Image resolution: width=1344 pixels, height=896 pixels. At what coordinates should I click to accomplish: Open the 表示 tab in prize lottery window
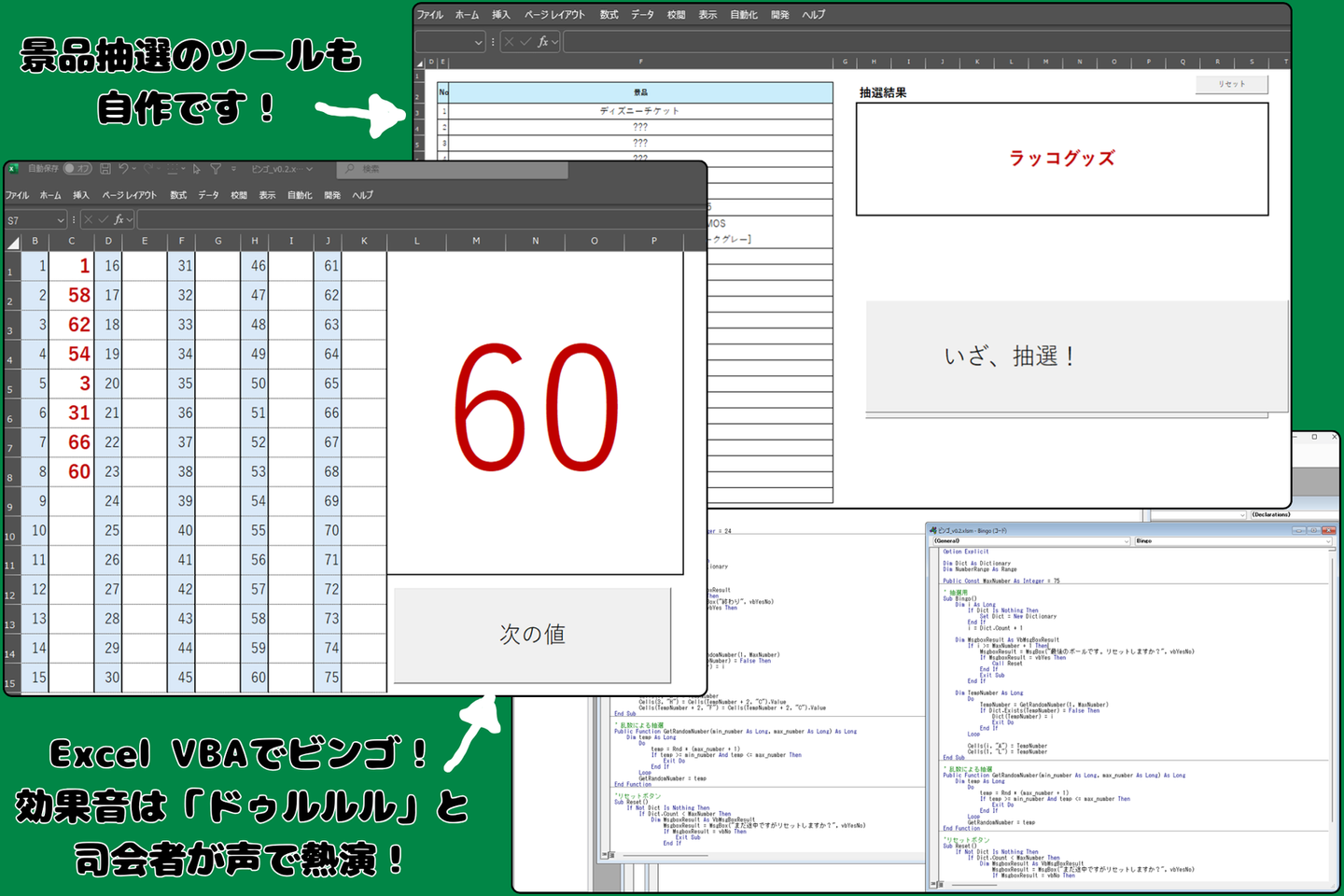click(x=708, y=15)
